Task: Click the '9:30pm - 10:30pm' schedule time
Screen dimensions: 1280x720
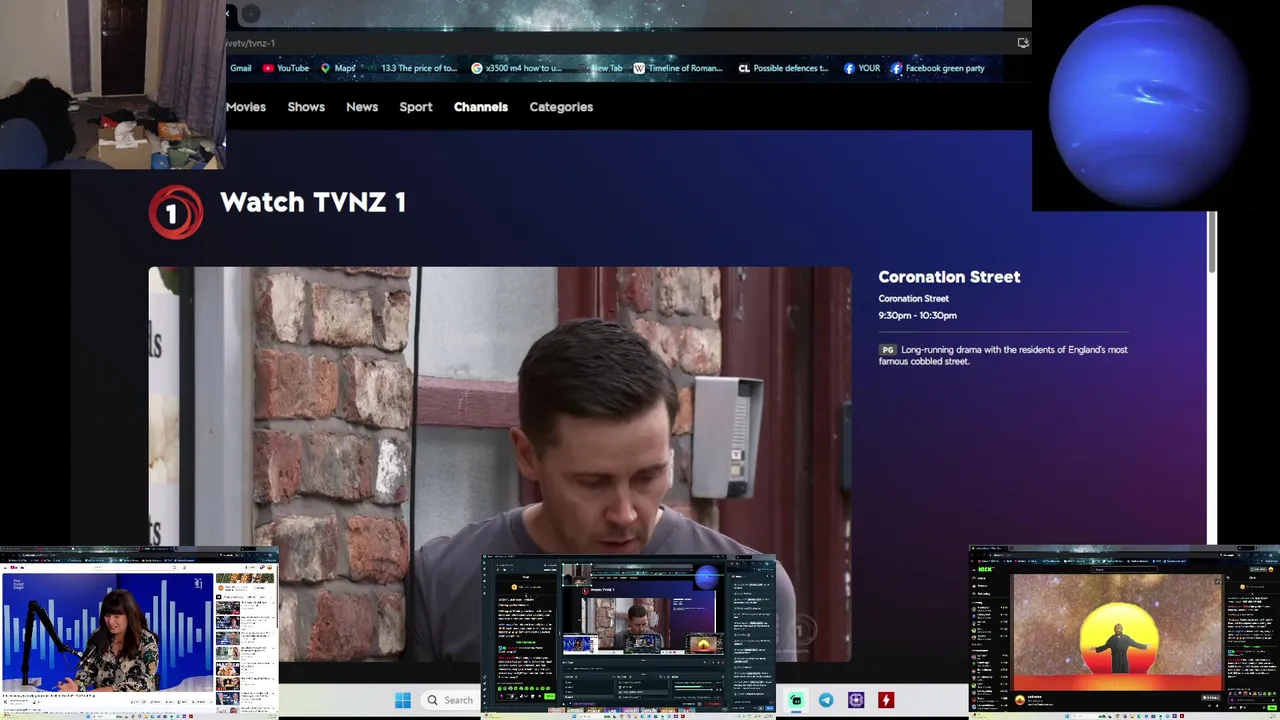Action: tap(917, 315)
